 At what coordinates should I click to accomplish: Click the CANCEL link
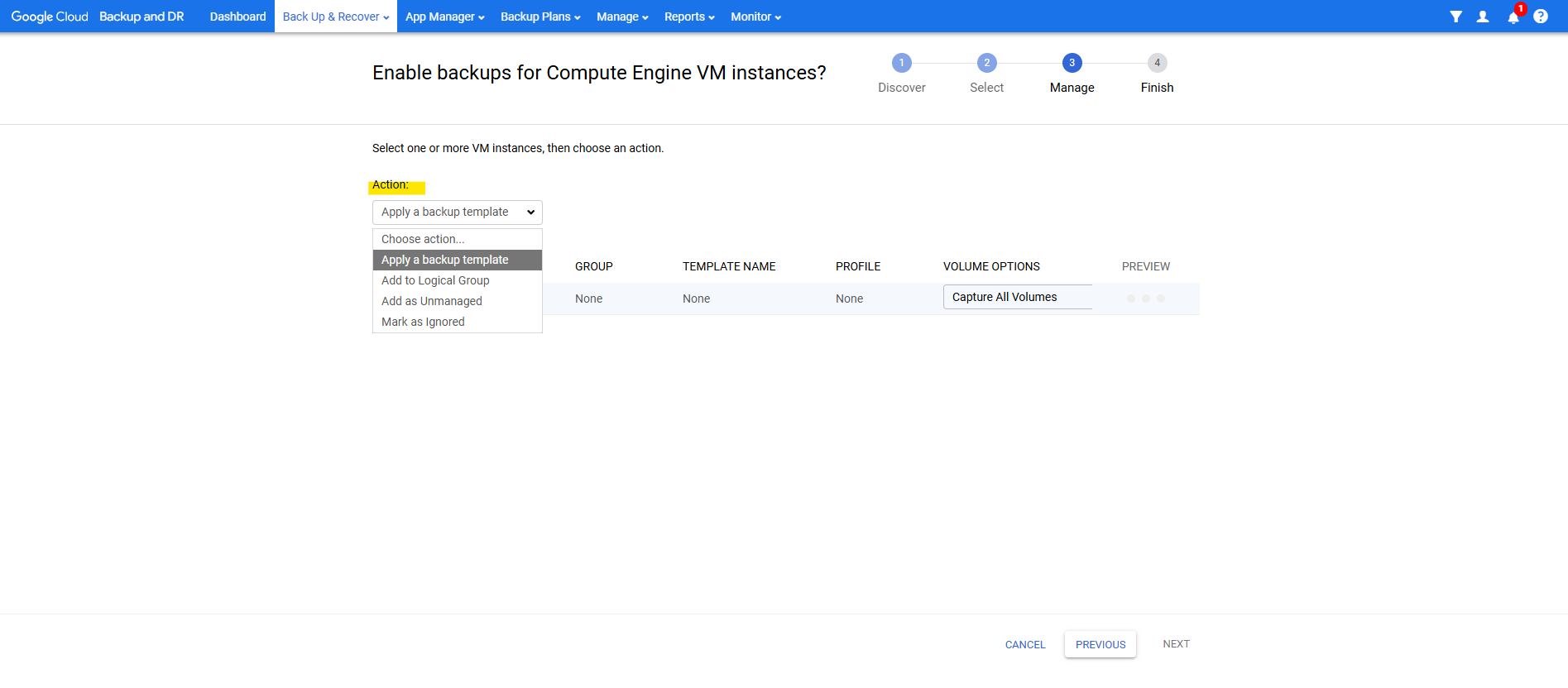pyautogui.click(x=1025, y=645)
